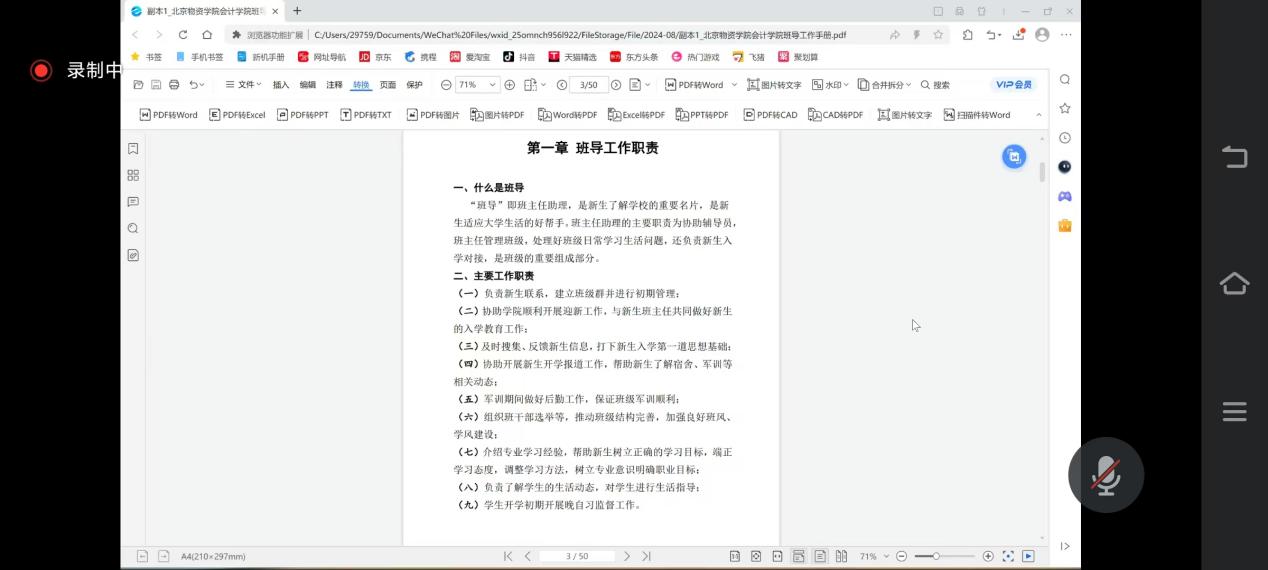The height and width of the screenshot is (570, 1268).
Task: Adjust the zoom slider in status bar
Action: (x=936, y=556)
